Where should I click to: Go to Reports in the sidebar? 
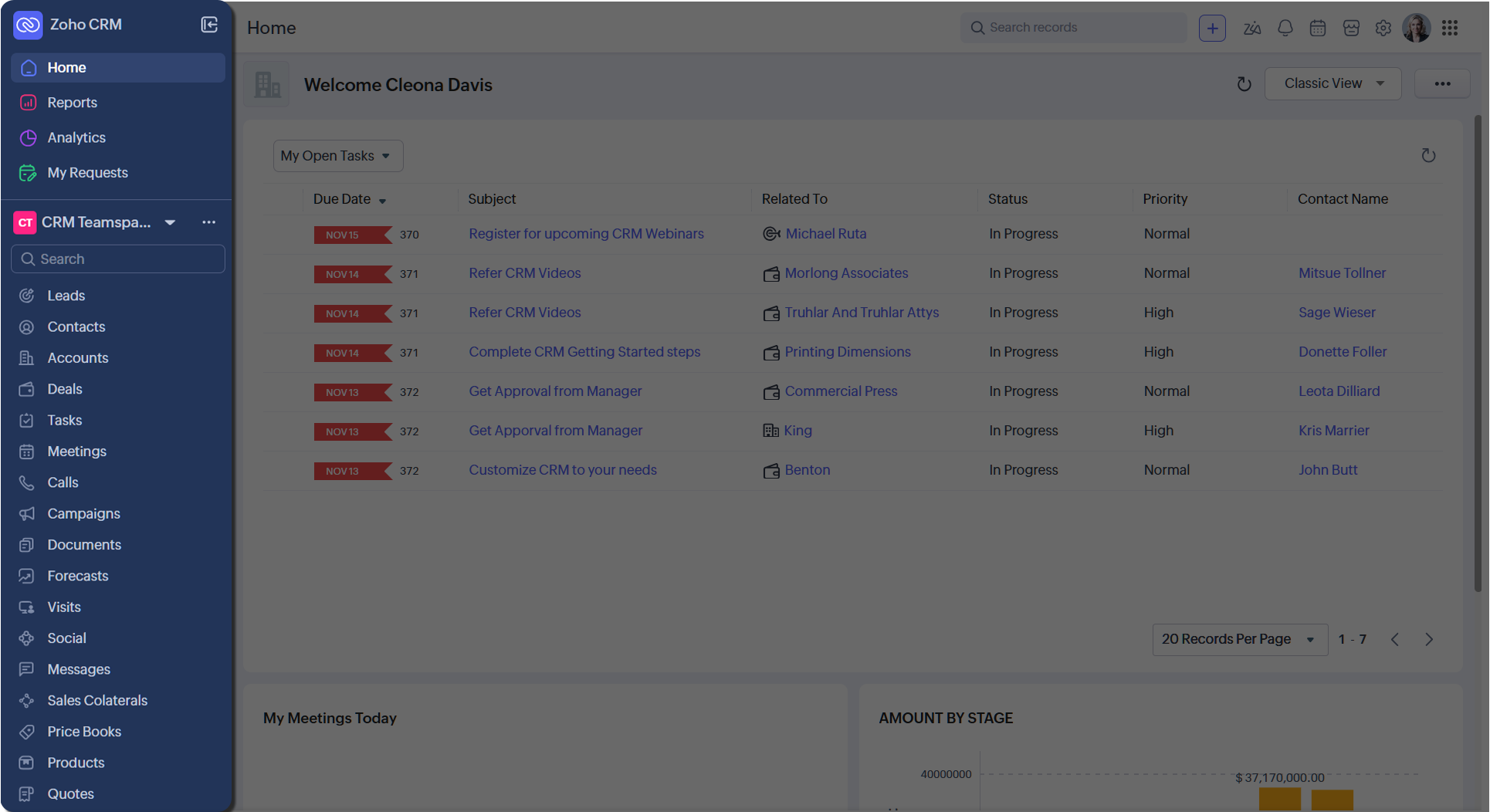72,103
